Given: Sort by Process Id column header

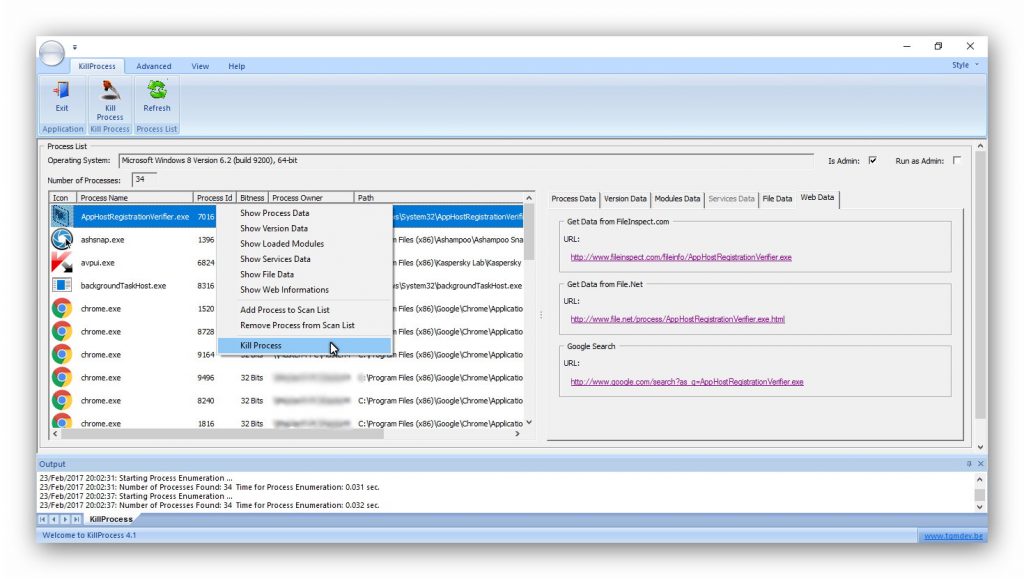Looking at the screenshot, I should coord(214,198).
